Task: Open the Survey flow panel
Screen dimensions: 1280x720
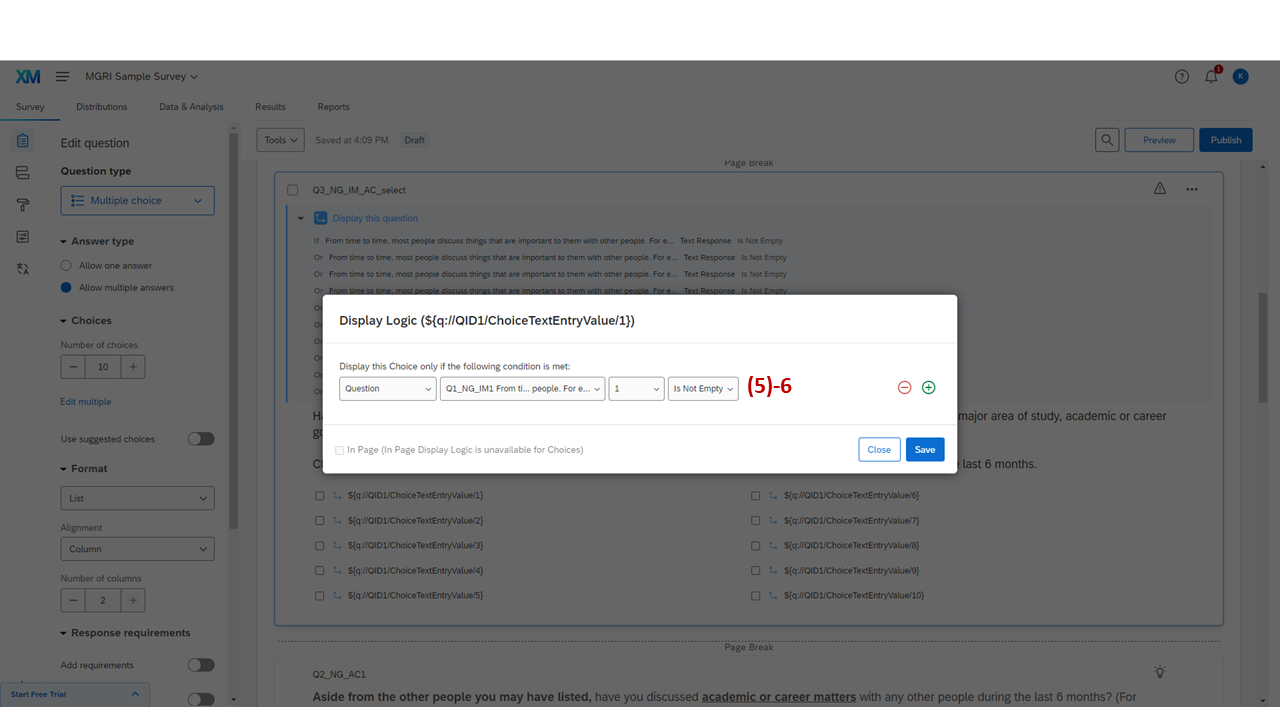Action: pos(22,172)
